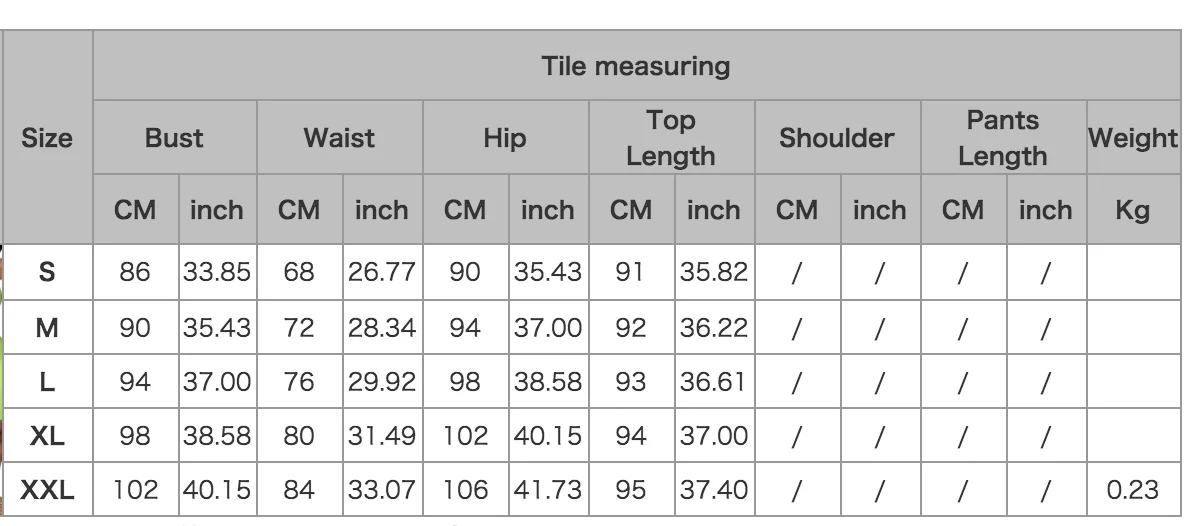This screenshot has width=1198, height=526.
Task: Click the Shoulder column header
Action: coord(837,138)
